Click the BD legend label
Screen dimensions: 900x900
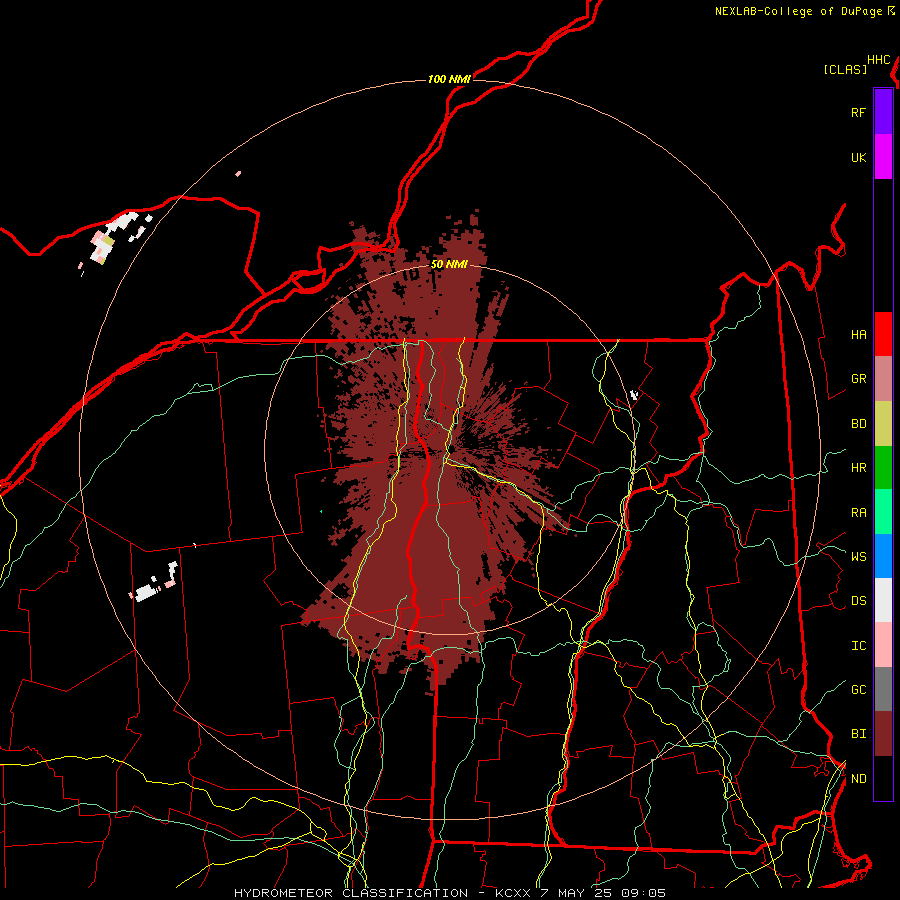click(x=858, y=423)
